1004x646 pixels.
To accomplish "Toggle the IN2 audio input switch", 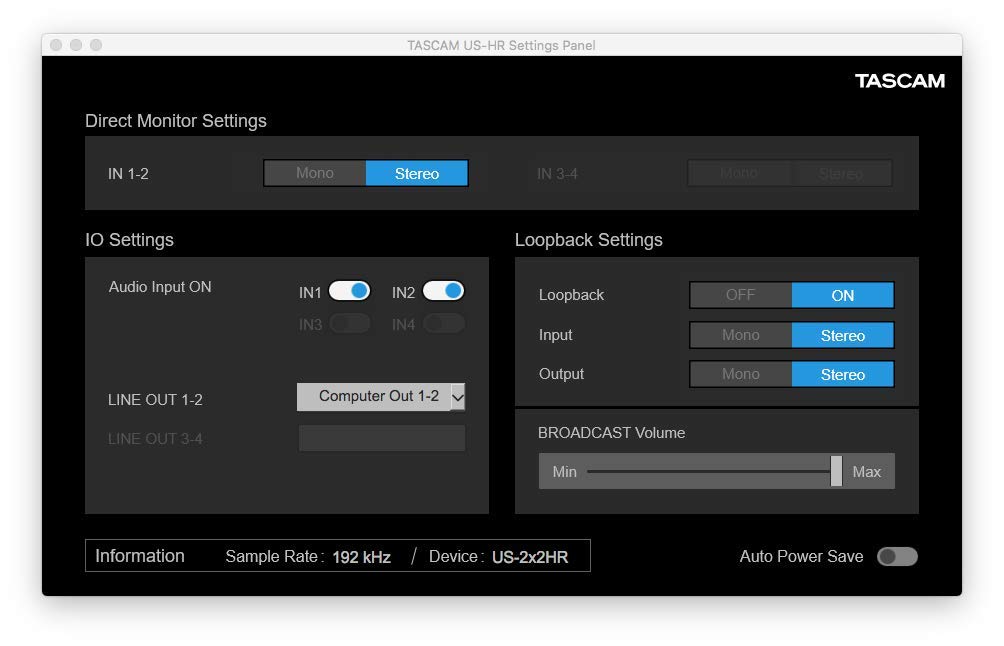I will tap(443, 291).
